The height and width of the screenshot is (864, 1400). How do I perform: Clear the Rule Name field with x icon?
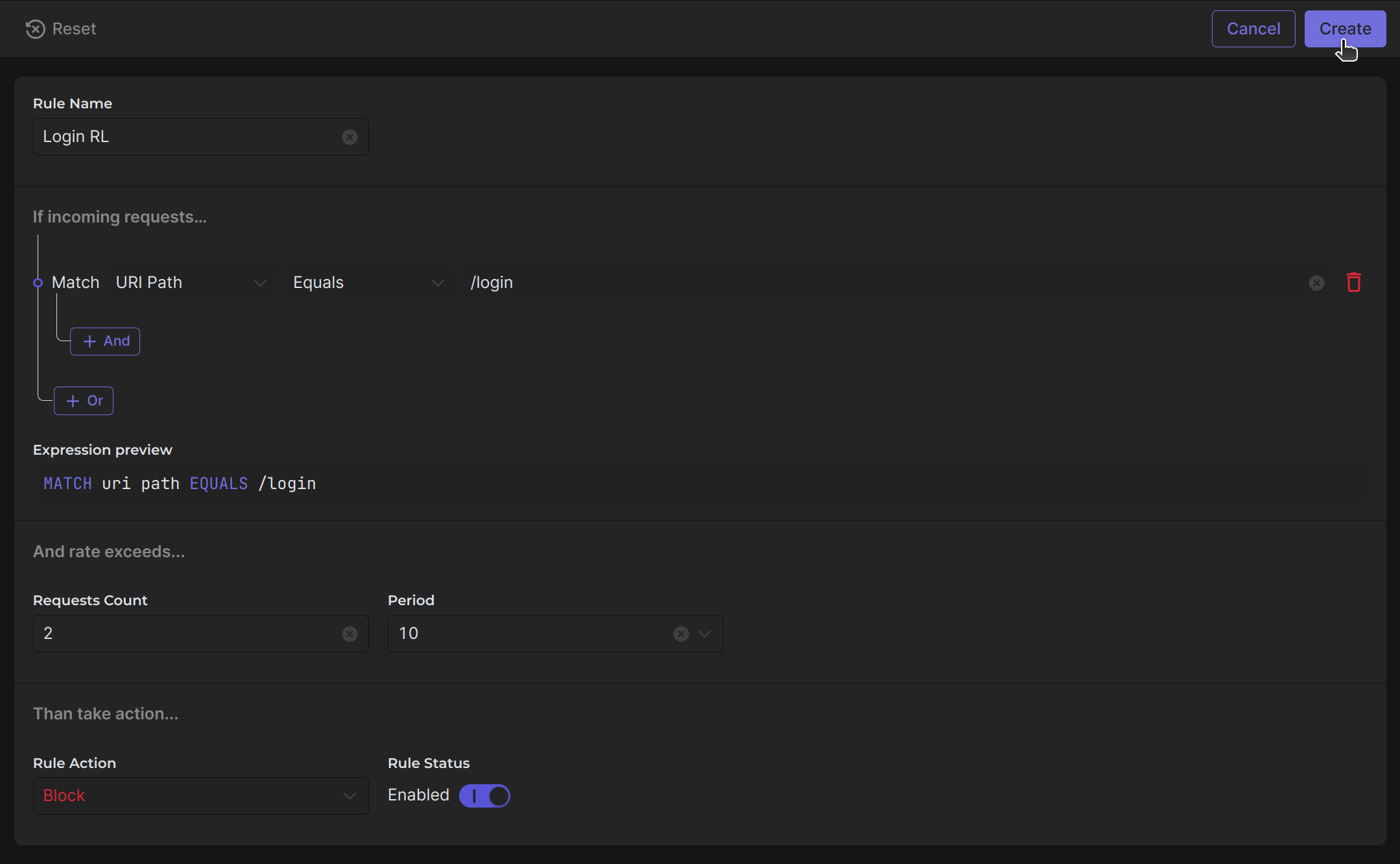[x=350, y=137]
